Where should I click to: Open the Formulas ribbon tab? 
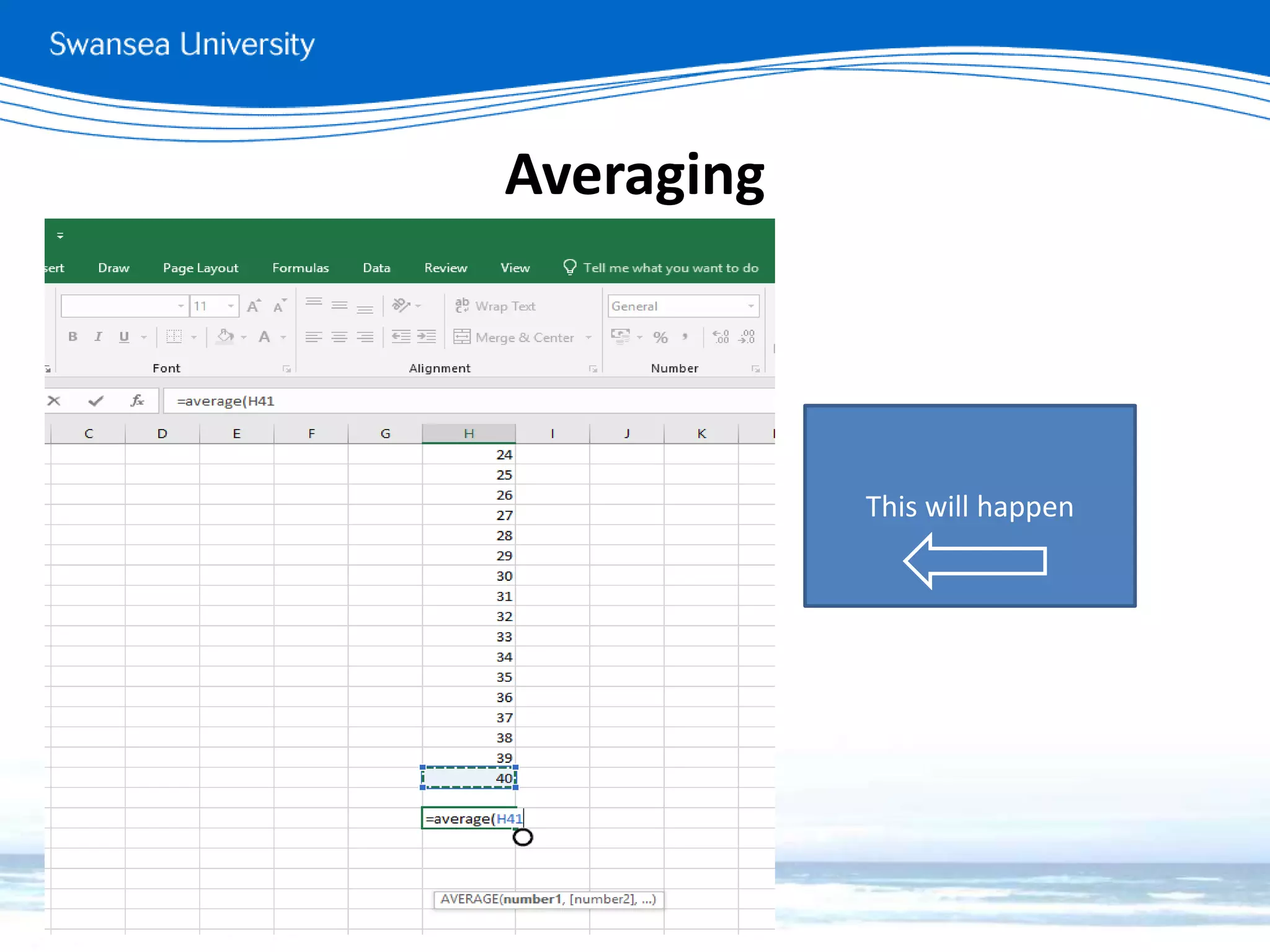coord(300,268)
